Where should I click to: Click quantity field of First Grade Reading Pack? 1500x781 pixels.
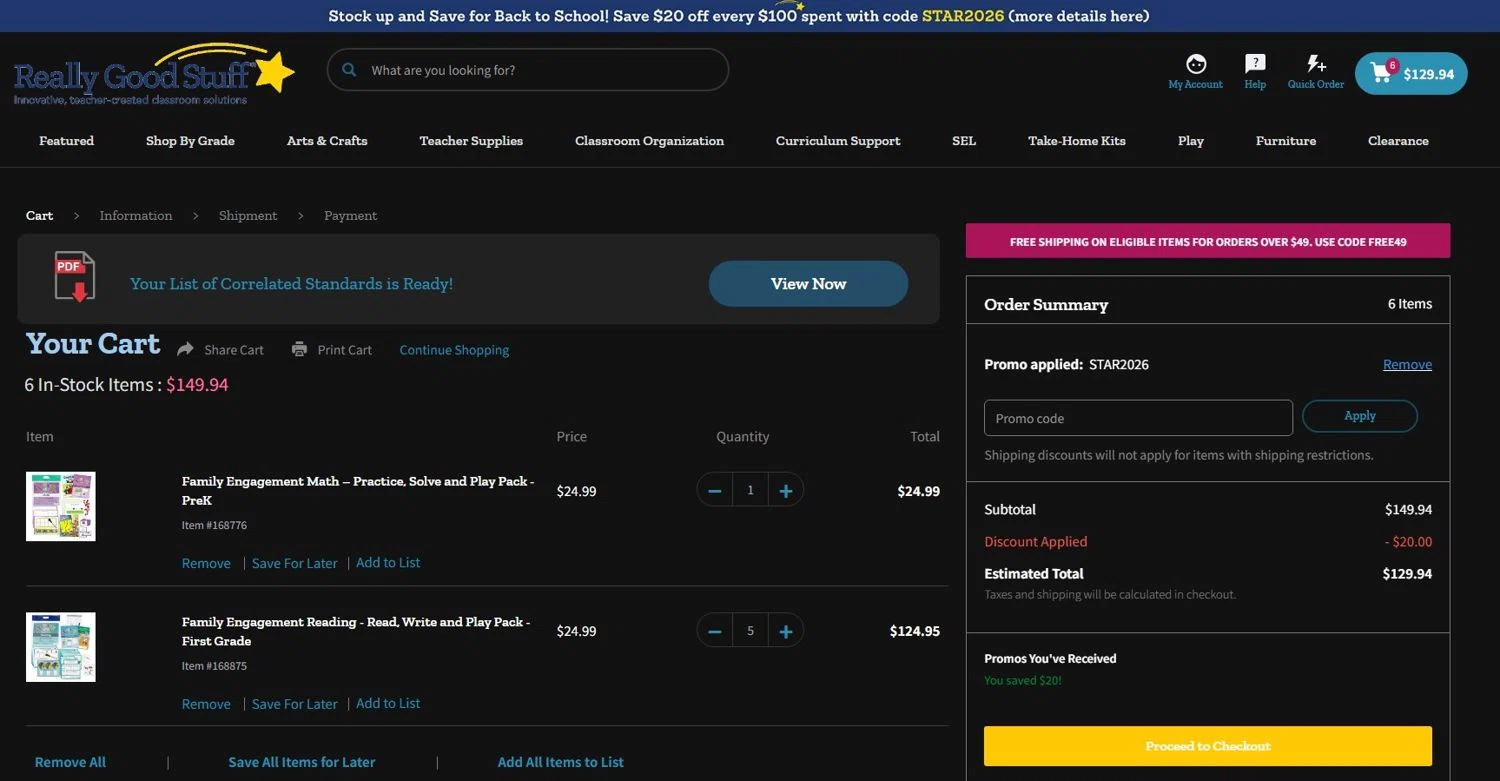pos(750,631)
